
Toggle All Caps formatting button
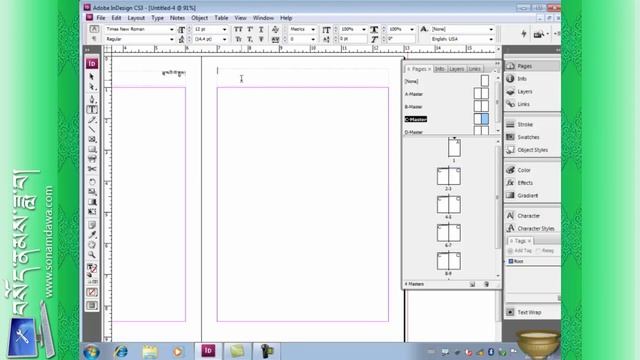pos(238,29)
